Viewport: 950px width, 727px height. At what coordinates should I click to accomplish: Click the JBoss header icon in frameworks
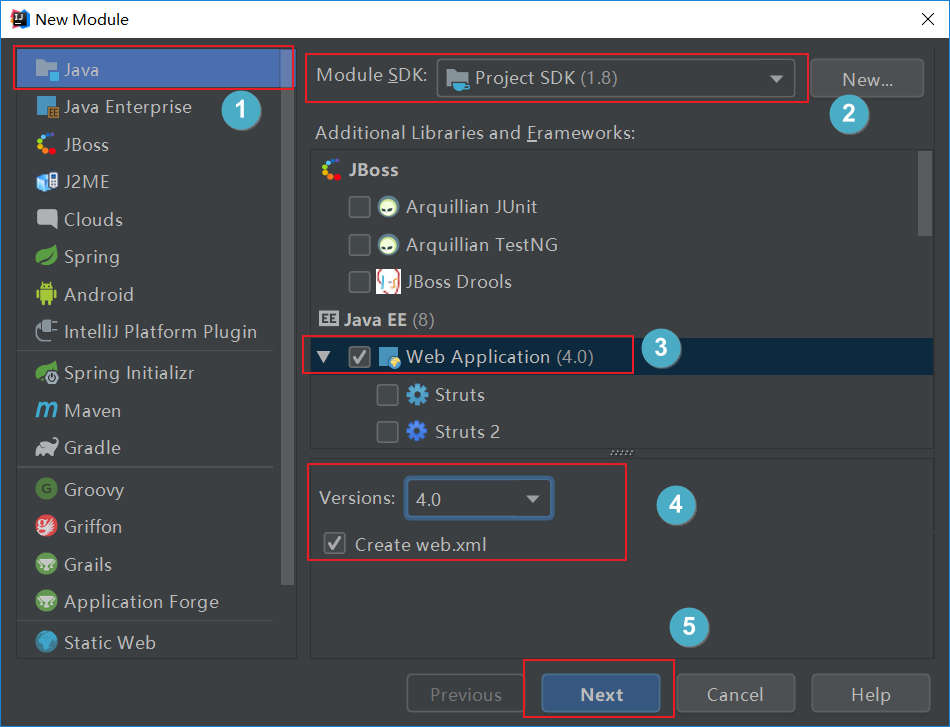click(x=331, y=170)
